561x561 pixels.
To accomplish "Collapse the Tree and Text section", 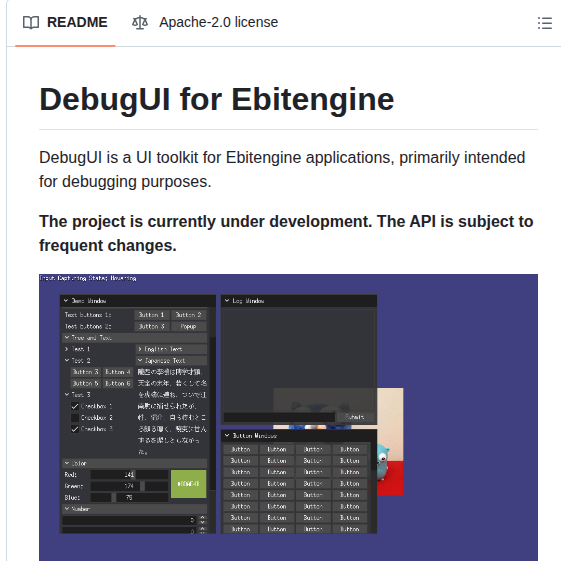I will point(135,337).
